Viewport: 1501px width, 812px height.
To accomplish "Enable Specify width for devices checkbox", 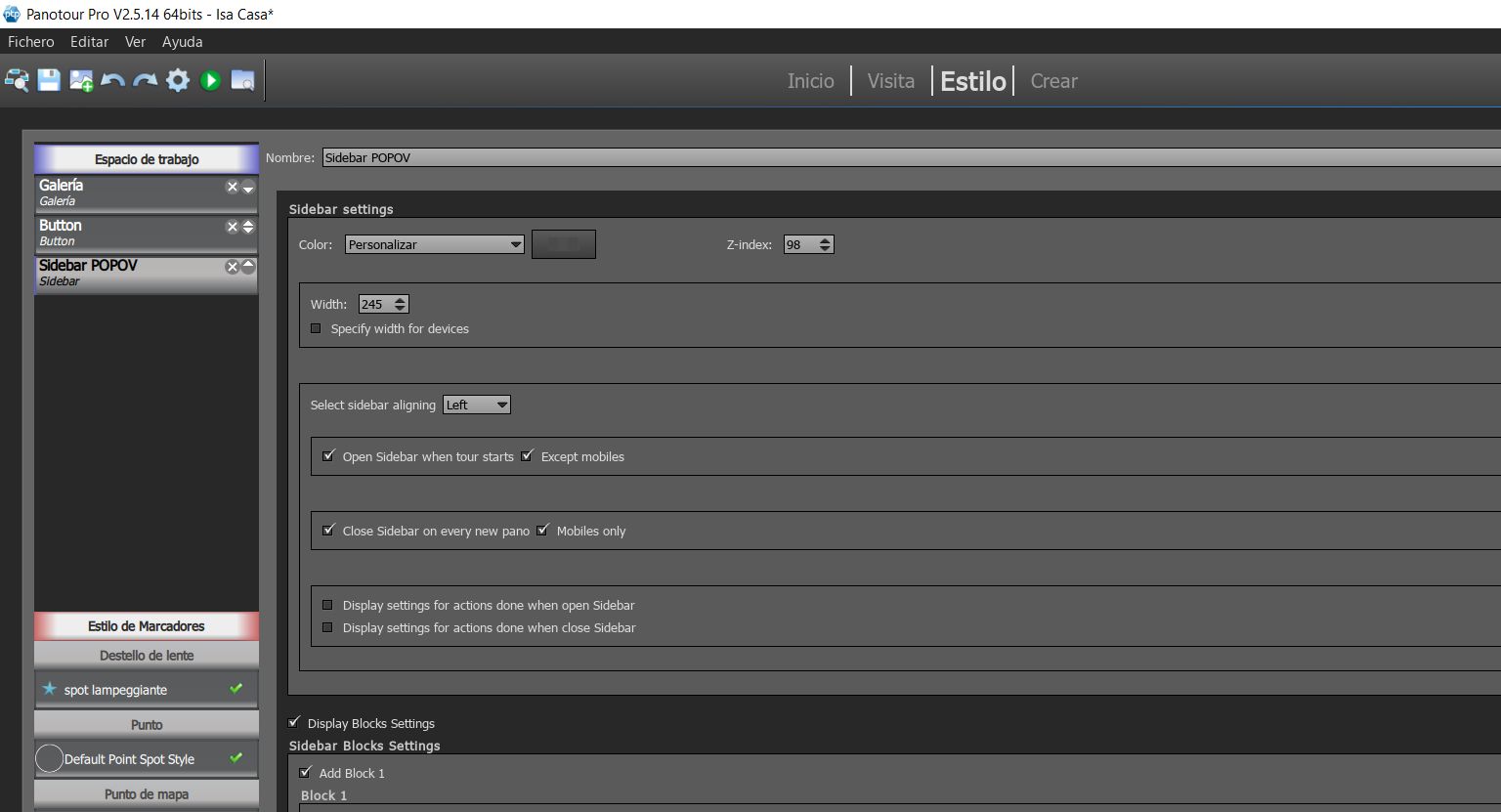I will click(316, 328).
